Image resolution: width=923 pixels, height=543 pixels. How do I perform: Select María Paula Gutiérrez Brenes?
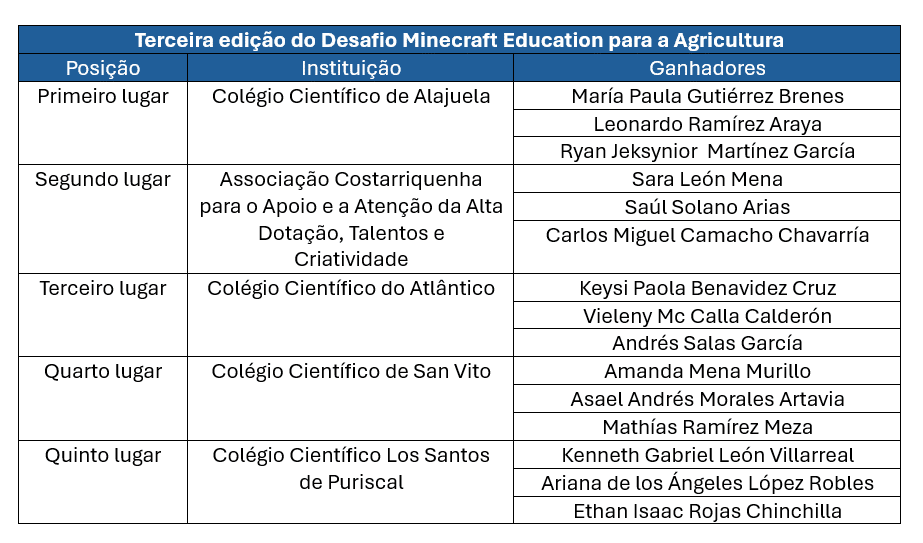(x=707, y=96)
